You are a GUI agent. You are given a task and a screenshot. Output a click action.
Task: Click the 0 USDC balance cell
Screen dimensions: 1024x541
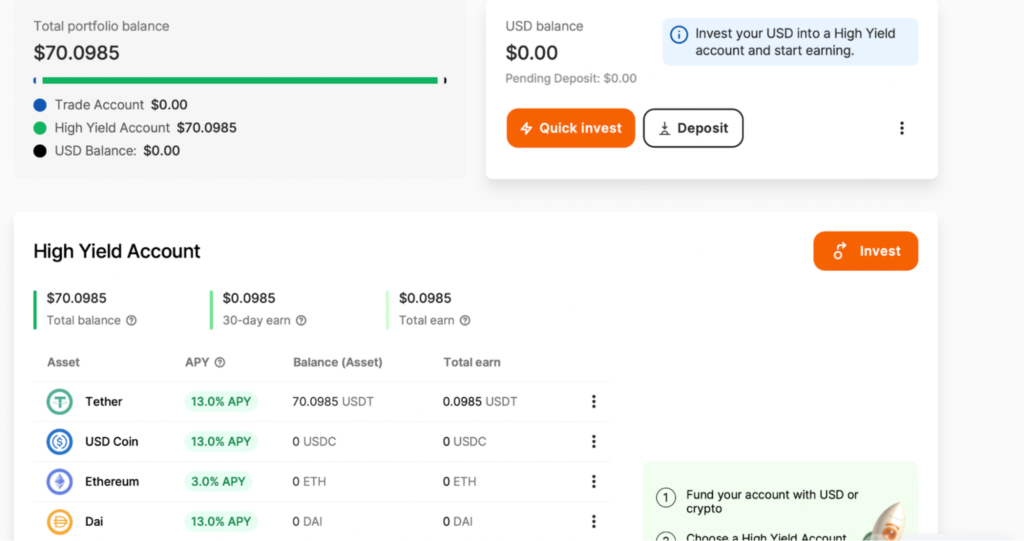[314, 442]
